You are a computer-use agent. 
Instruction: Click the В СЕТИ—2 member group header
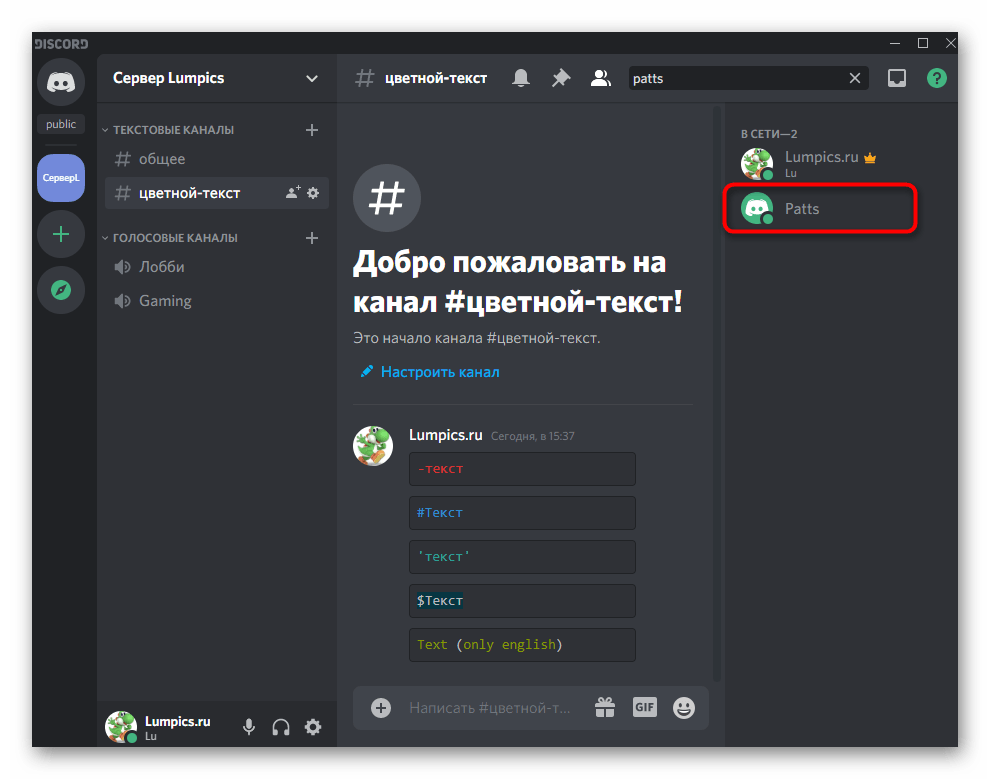point(769,134)
